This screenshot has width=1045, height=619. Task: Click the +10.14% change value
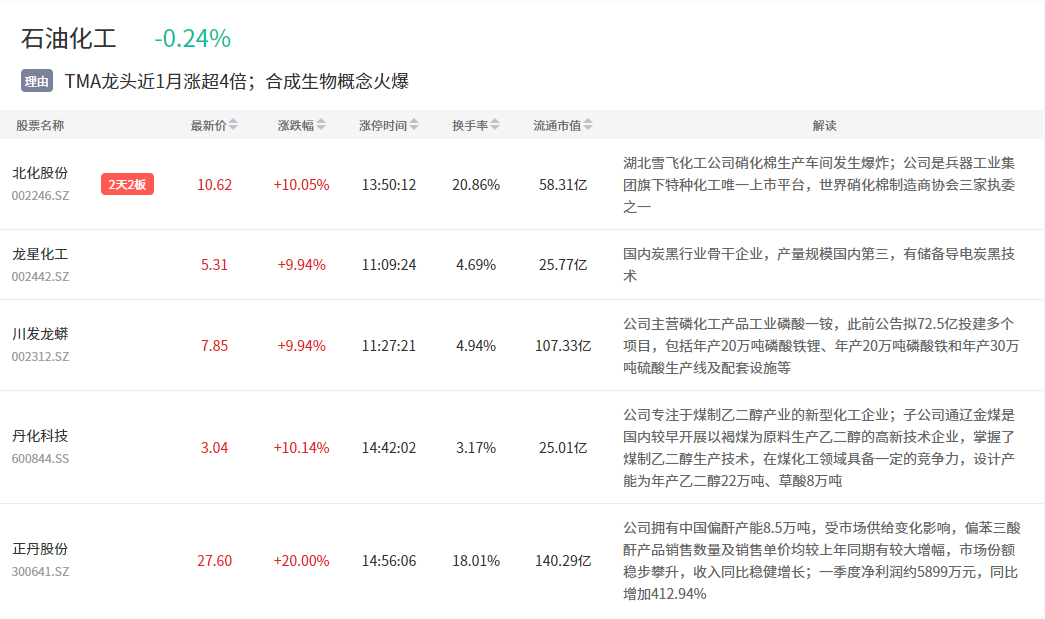[x=301, y=447]
